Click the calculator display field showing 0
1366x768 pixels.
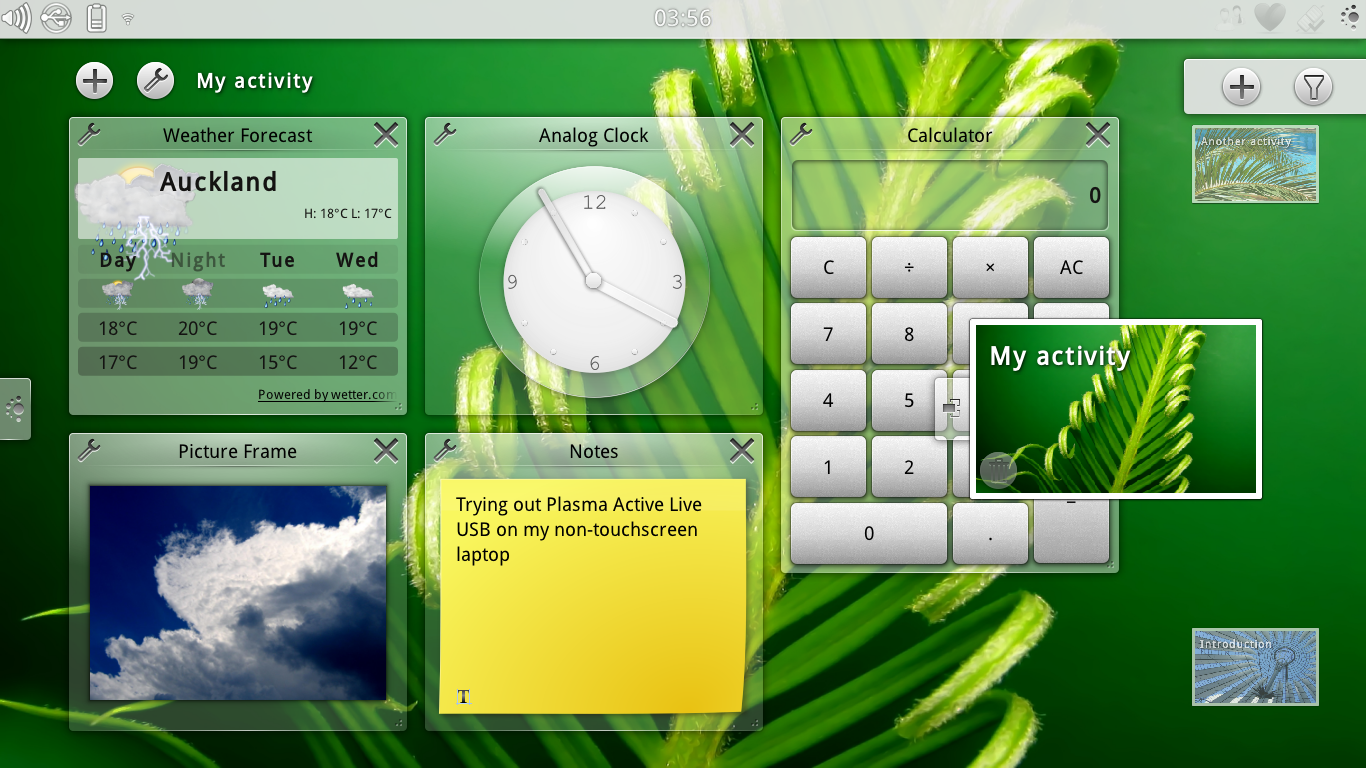[950, 195]
